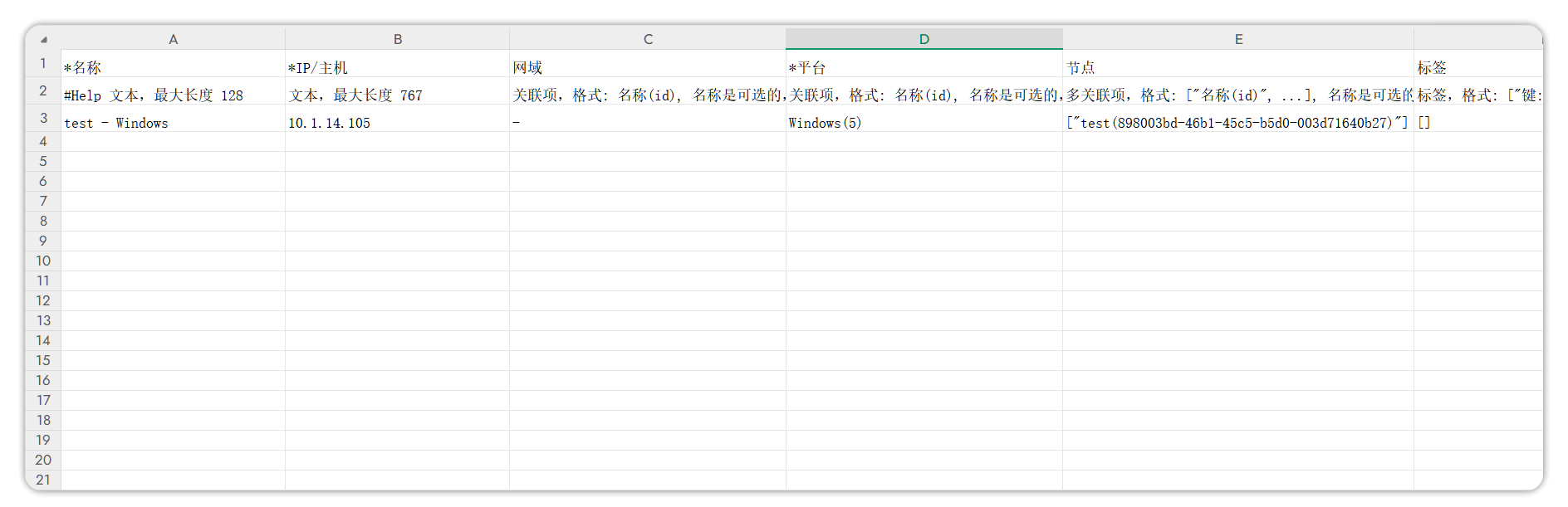Click the highlighted column D header
1568x507 pixels.
[x=924, y=39]
